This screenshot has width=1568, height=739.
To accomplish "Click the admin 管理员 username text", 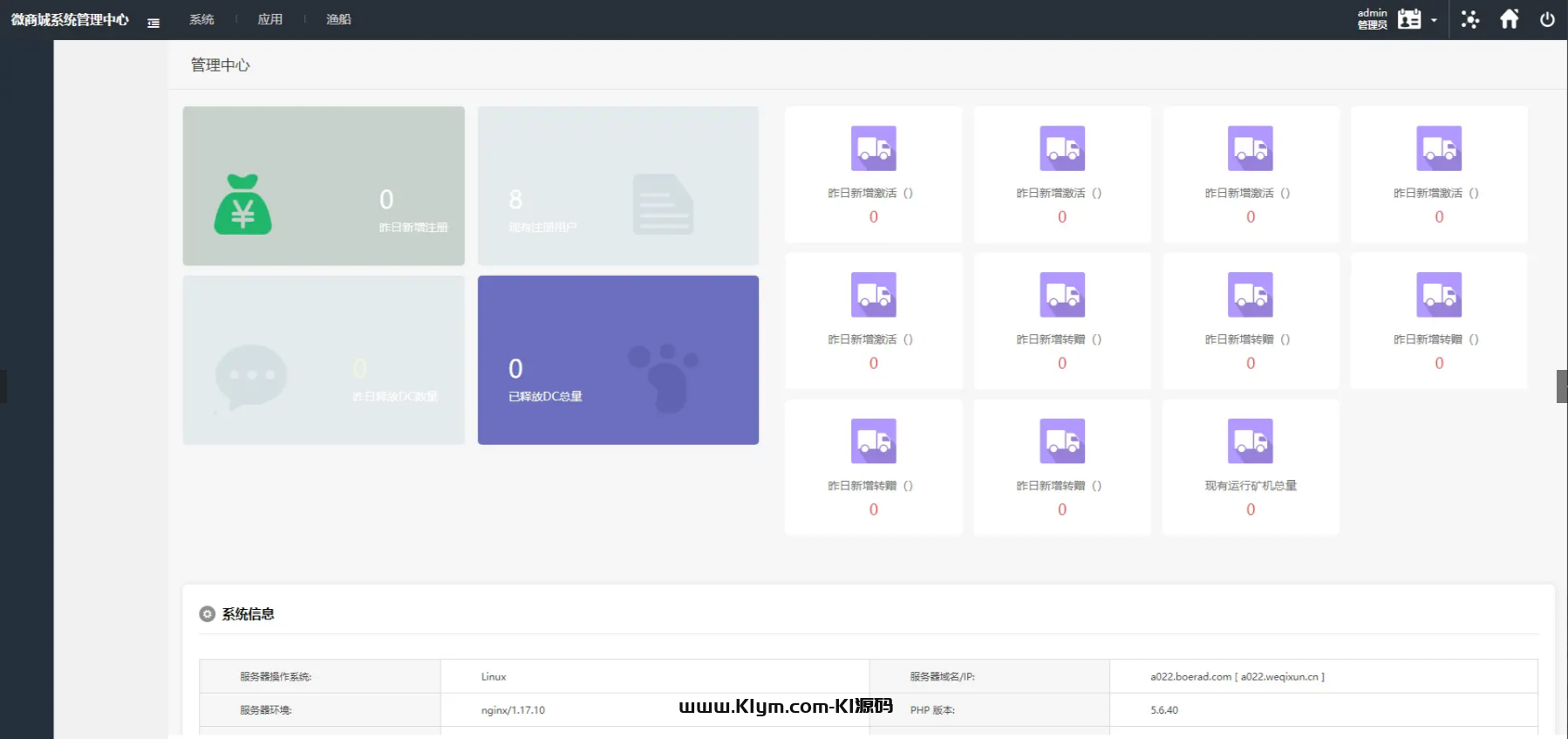I will (x=1372, y=19).
